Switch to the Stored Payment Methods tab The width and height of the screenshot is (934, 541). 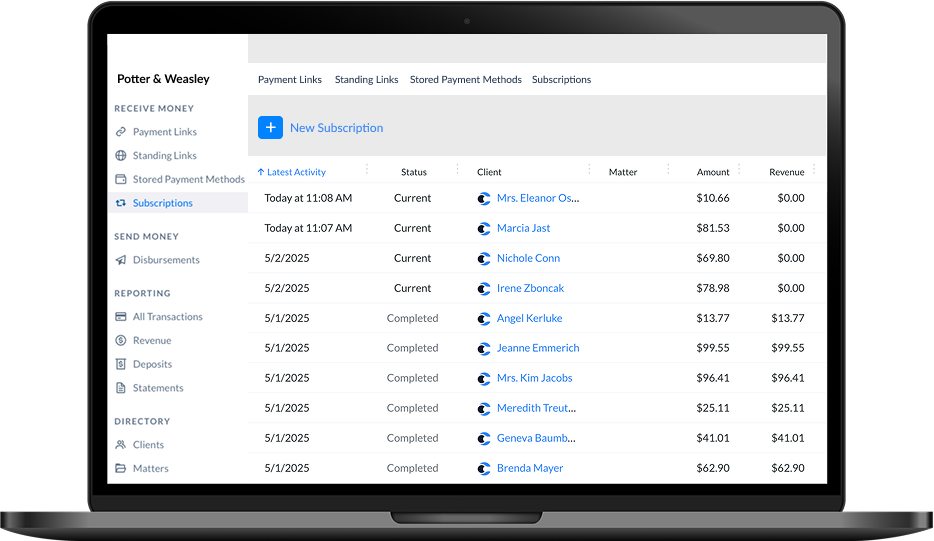click(x=465, y=80)
